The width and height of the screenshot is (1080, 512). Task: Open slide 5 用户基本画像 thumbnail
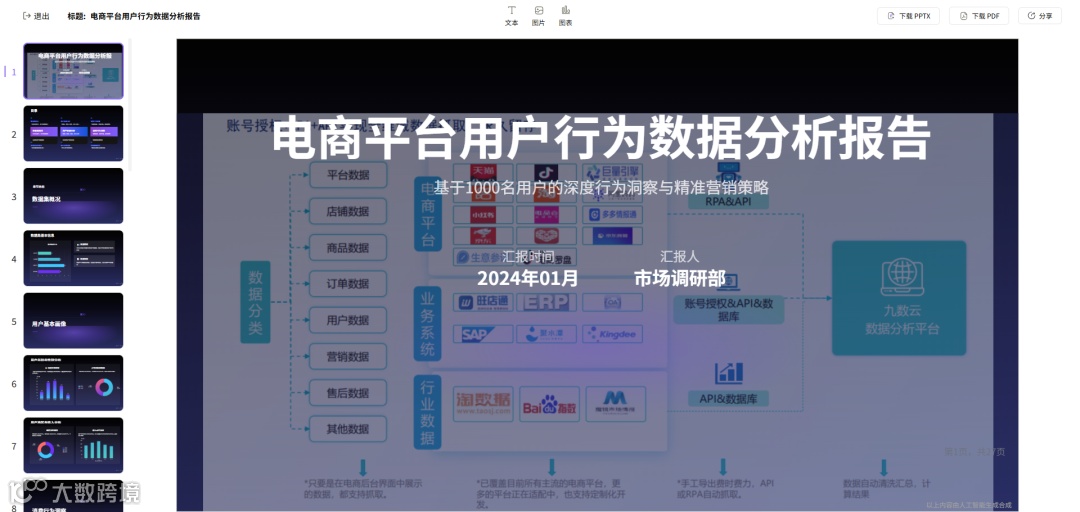pyautogui.click(x=73, y=320)
